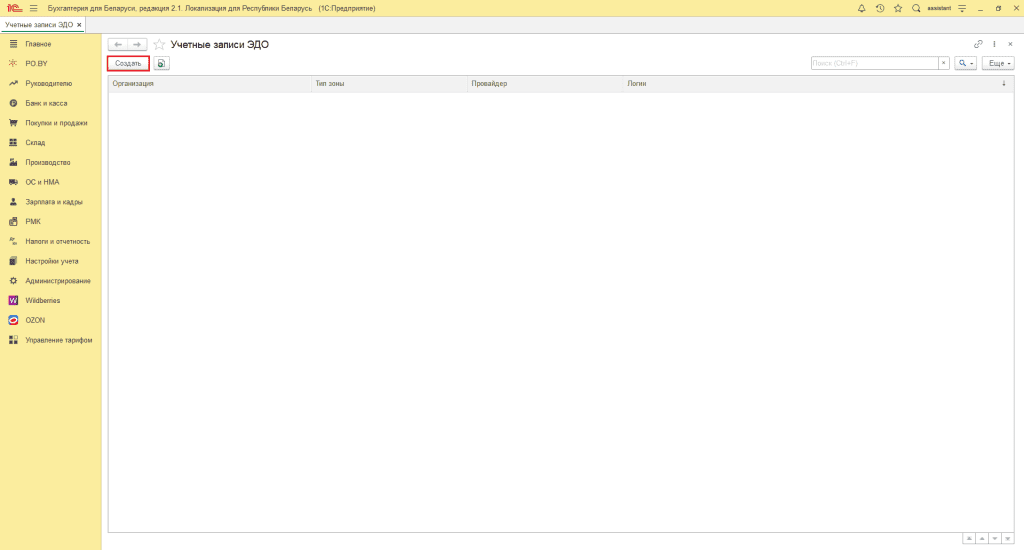Clear the search field with x button
The height and width of the screenshot is (550, 1024).
pos(943,63)
